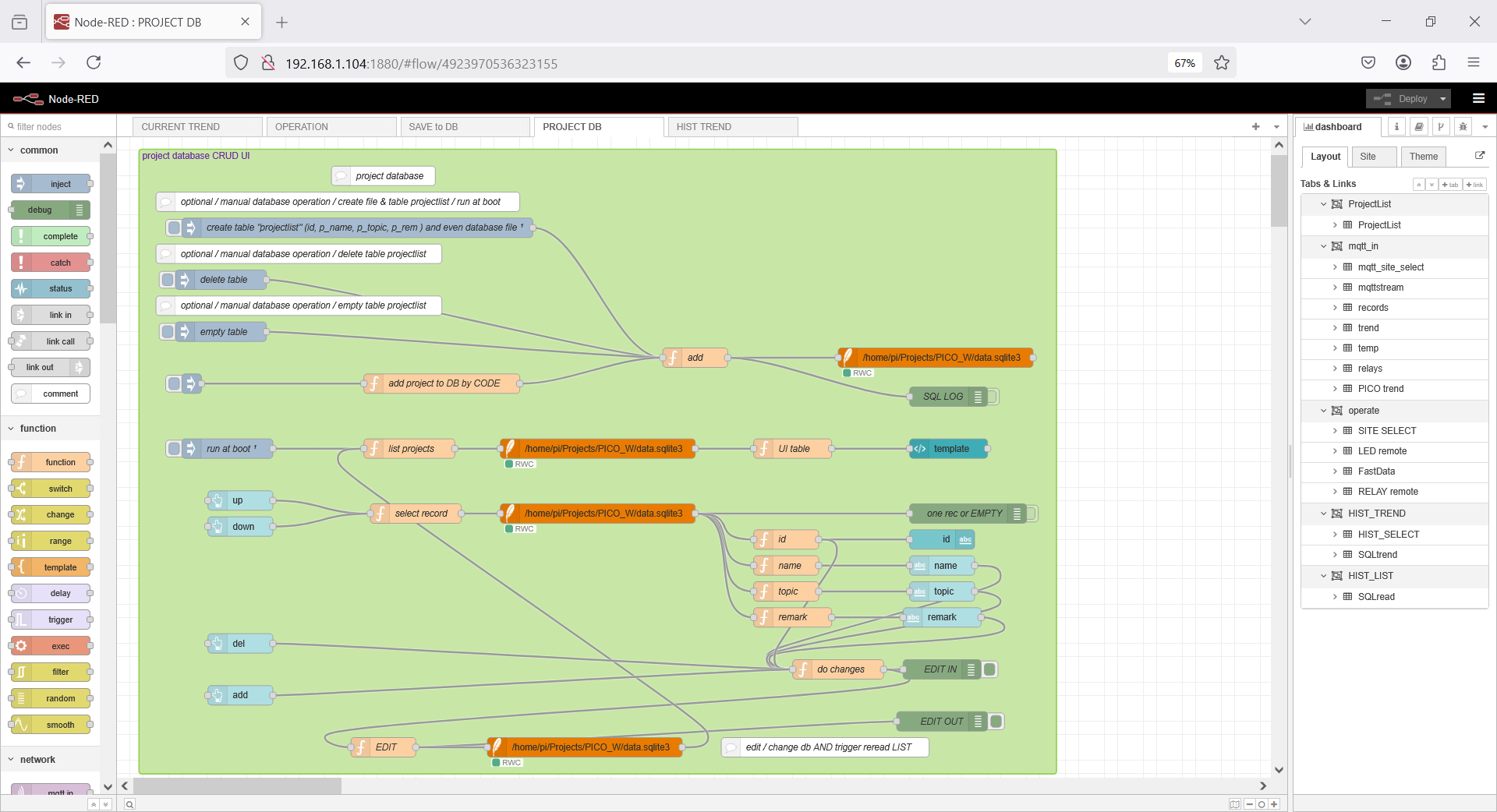
Task: Collapse the common palette category
Action: tap(51, 150)
